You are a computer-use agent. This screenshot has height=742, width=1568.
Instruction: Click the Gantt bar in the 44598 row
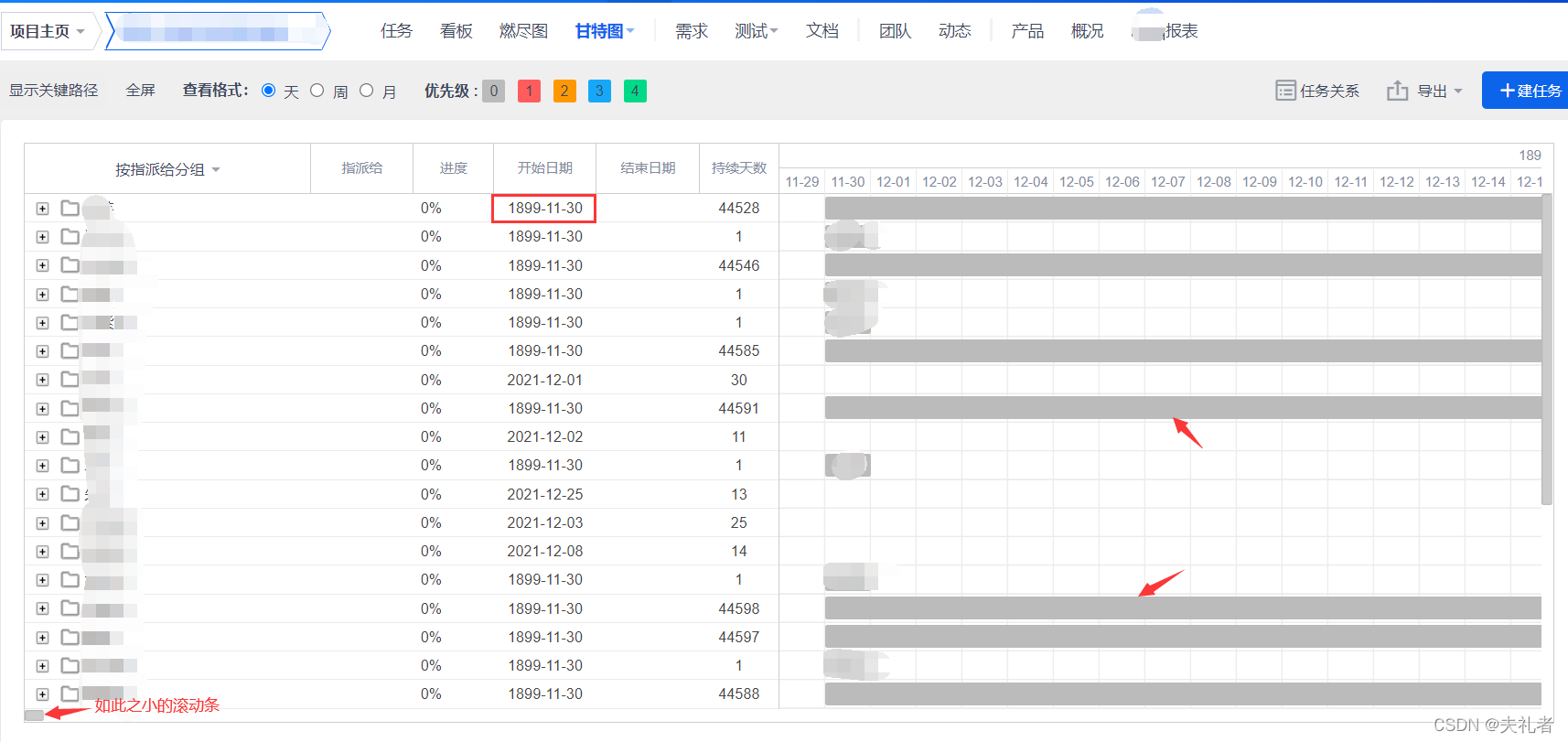(1183, 608)
